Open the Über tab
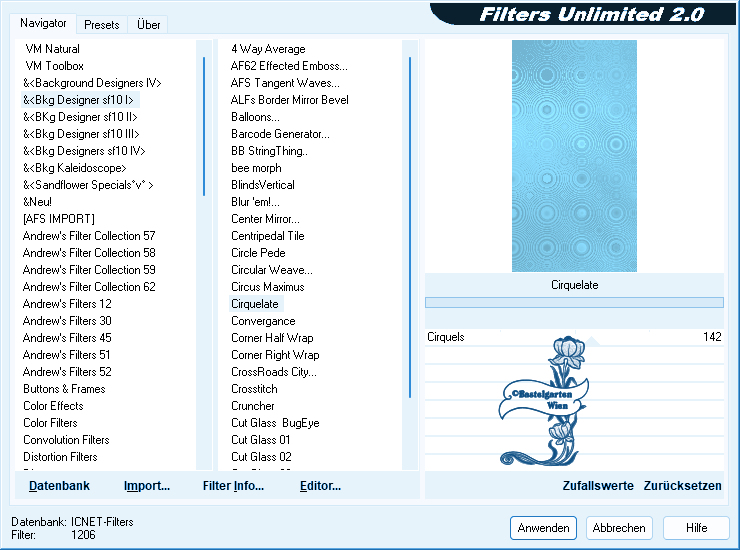 pos(148,25)
